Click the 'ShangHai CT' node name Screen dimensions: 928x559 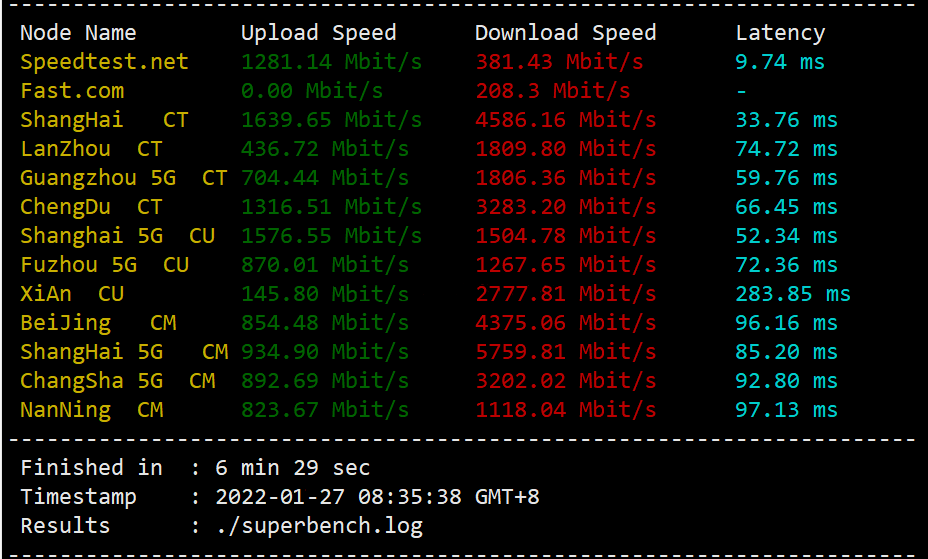point(104,119)
